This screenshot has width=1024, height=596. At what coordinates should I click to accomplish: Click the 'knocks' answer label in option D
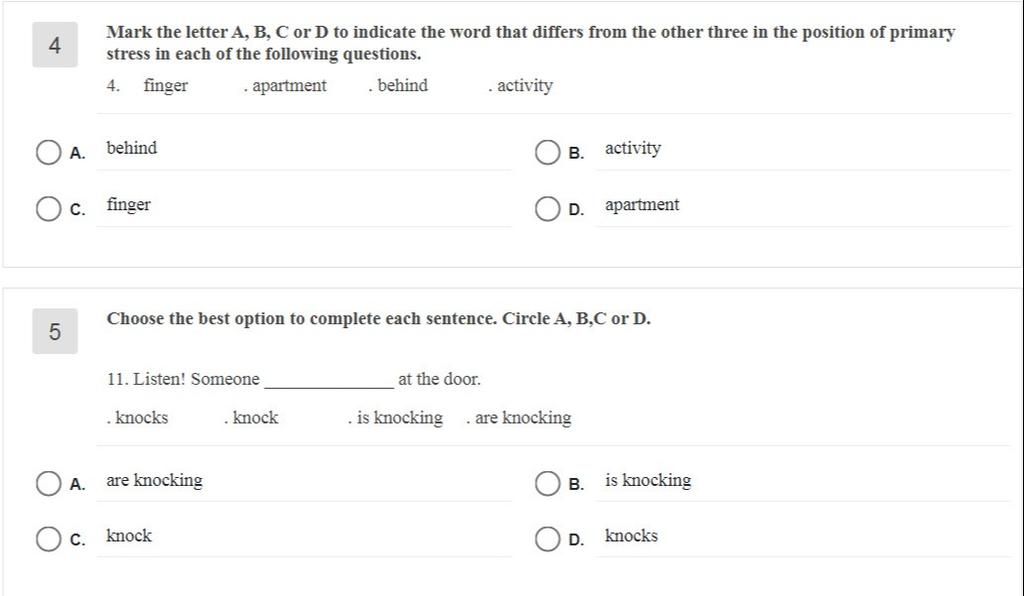(x=632, y=535)
